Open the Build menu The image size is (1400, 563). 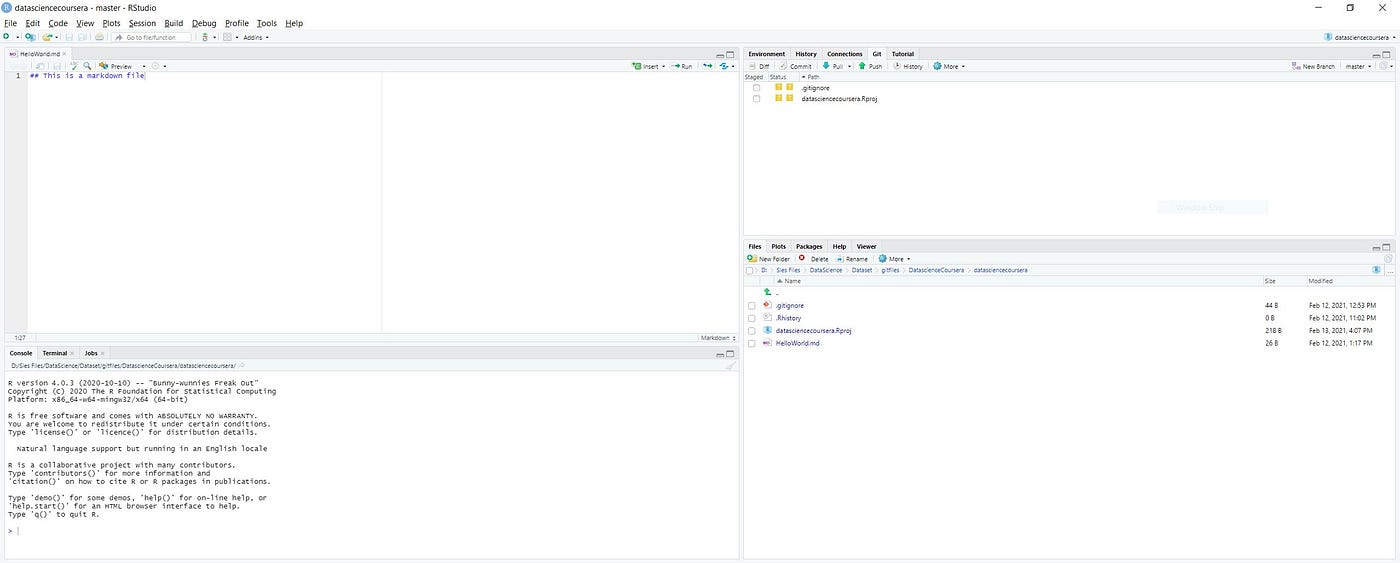[x=174, y=23]
